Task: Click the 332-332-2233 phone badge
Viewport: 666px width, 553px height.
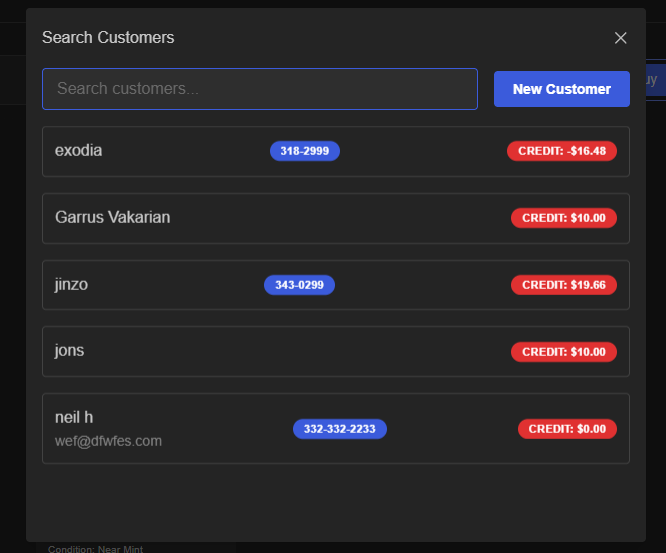Action: tap(340, 429)
